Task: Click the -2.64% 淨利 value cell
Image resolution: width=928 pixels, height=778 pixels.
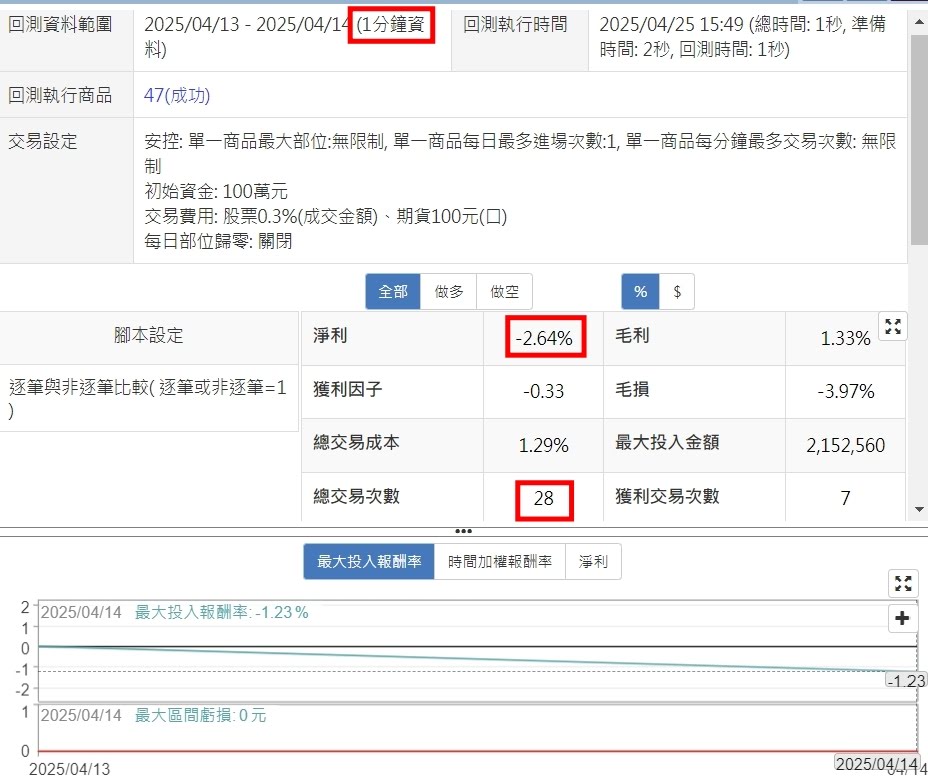Action: pyautogui.click(x=544, y=339)
